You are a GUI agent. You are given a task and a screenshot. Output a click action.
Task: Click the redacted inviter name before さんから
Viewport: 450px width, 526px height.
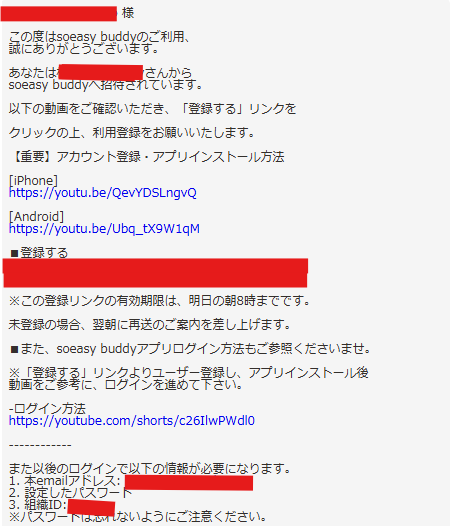tap(101, 73)
